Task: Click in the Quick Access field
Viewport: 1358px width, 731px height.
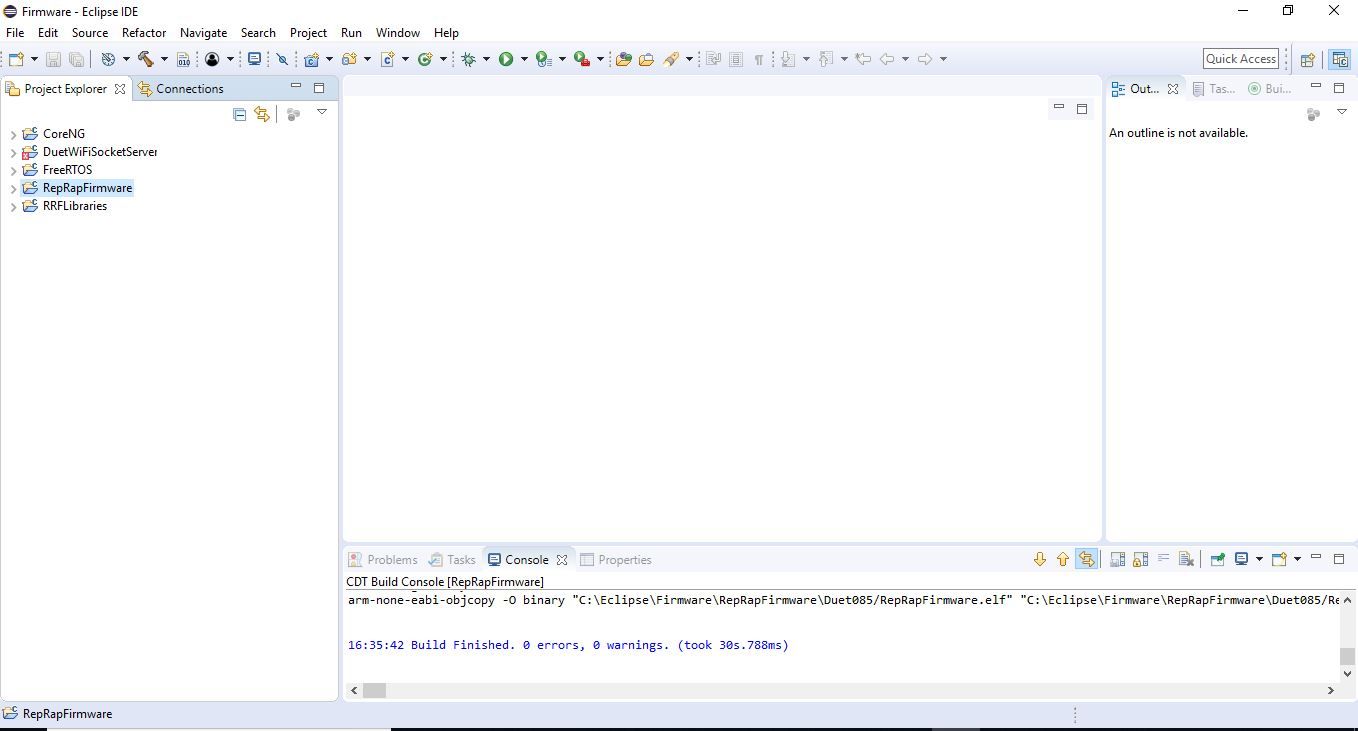Action: 1241,59
